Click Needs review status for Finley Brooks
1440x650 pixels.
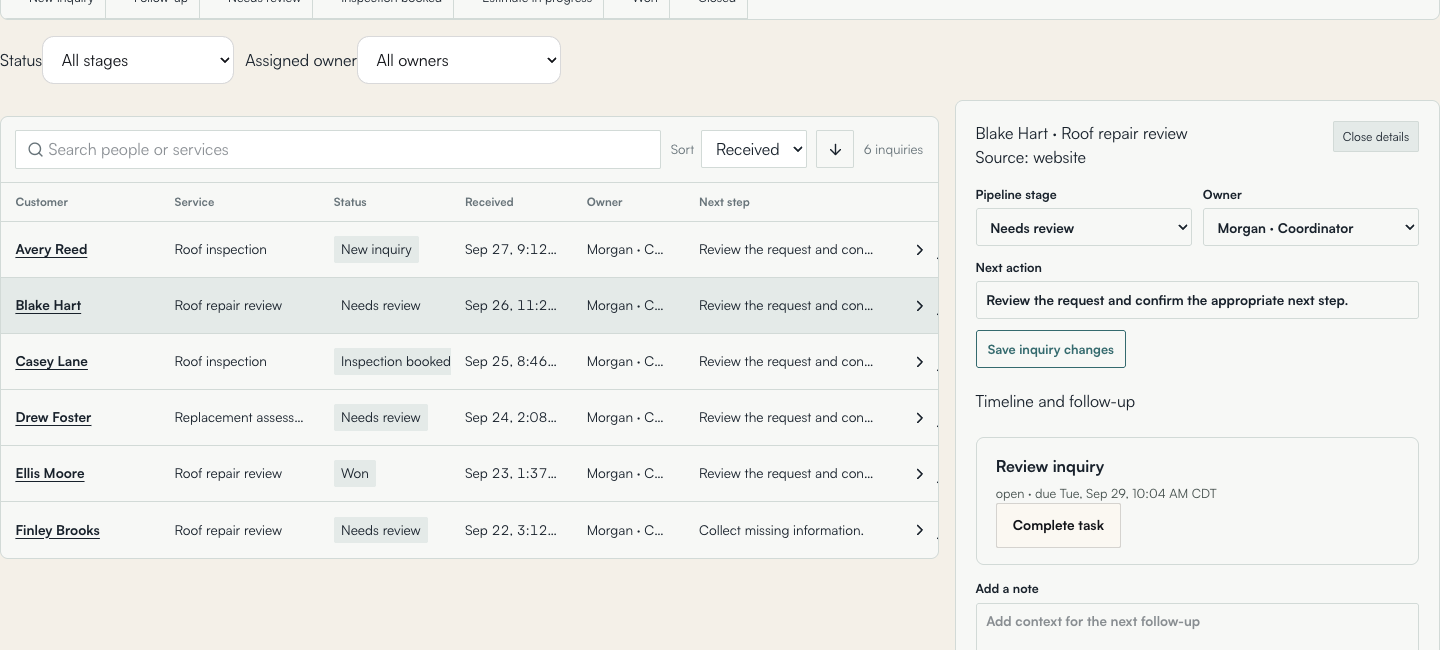pyautogui.click(x=381, y=530)
